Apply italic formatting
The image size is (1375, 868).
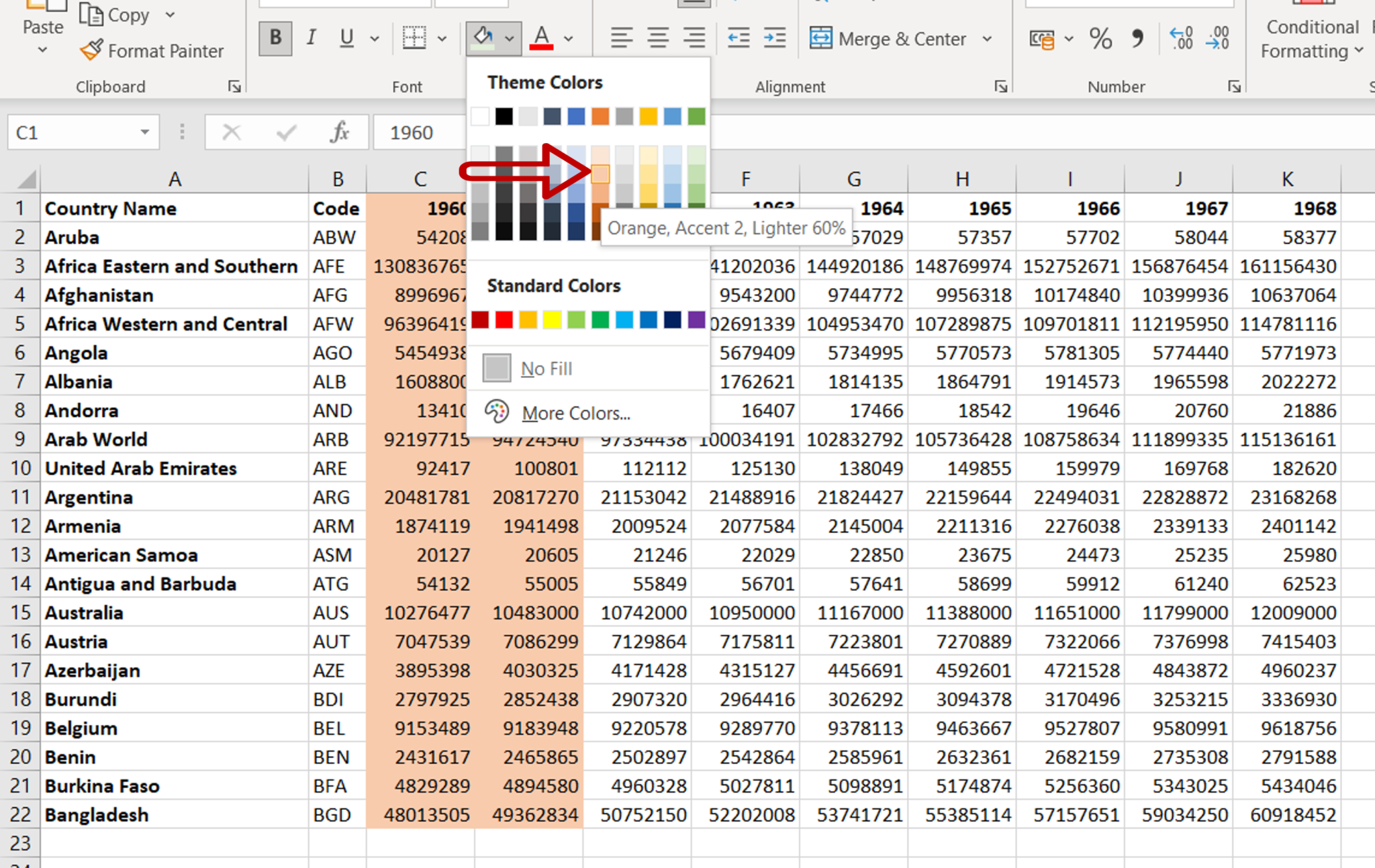coord(311,38)
